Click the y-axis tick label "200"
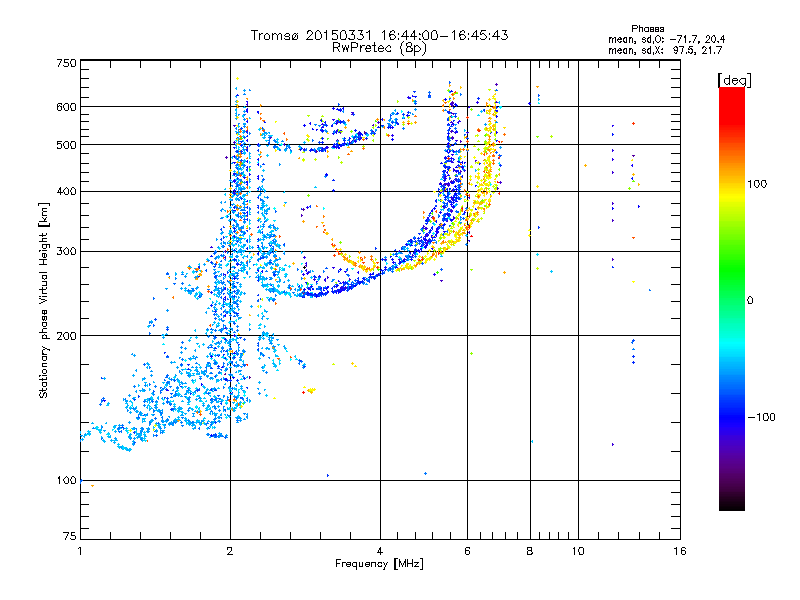The image size is (800, 600). (67, 336)
